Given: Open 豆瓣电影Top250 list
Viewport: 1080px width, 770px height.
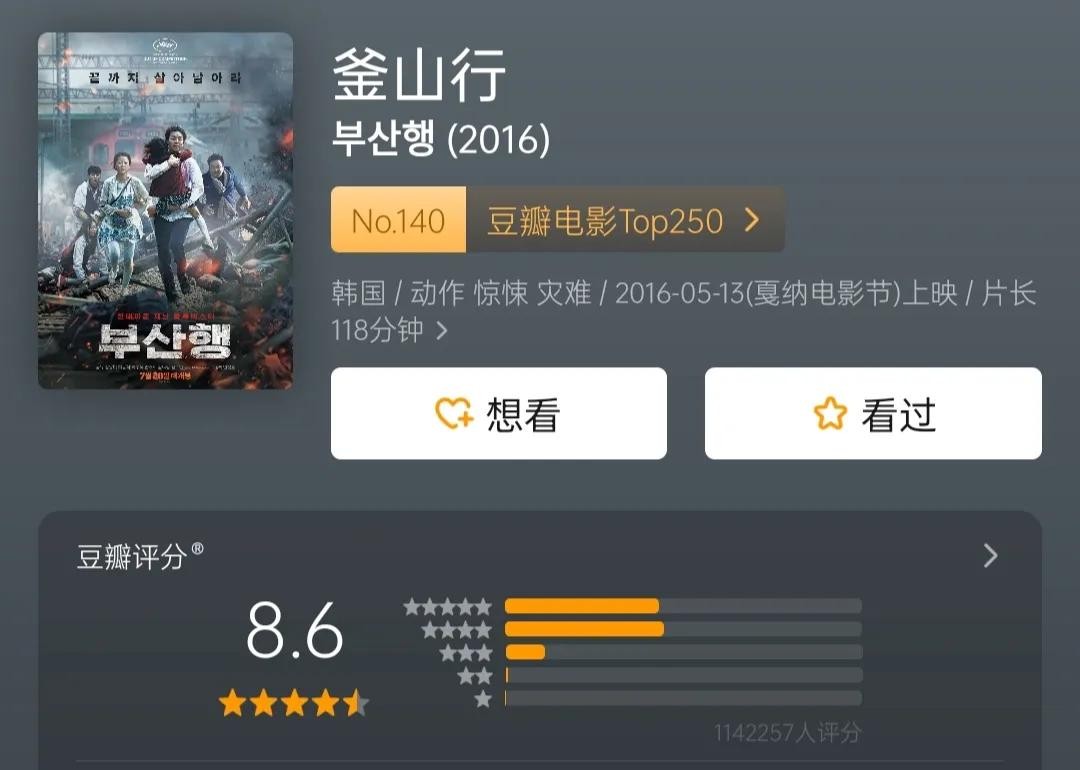Looking at the screenshot, I should (x=605, y=221).
